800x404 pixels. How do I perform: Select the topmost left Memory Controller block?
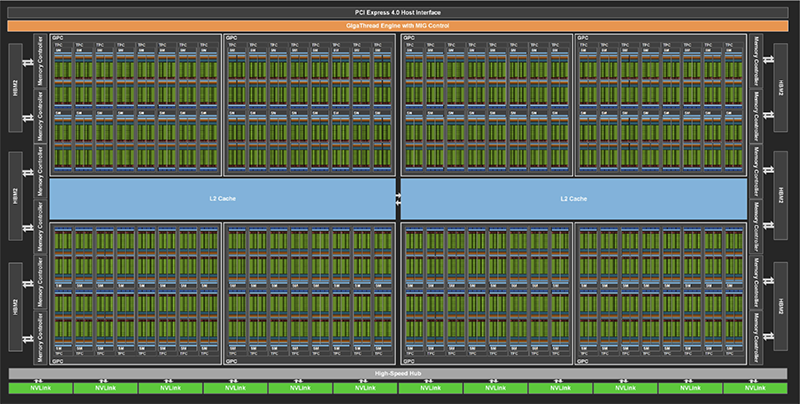coord(41,58)
